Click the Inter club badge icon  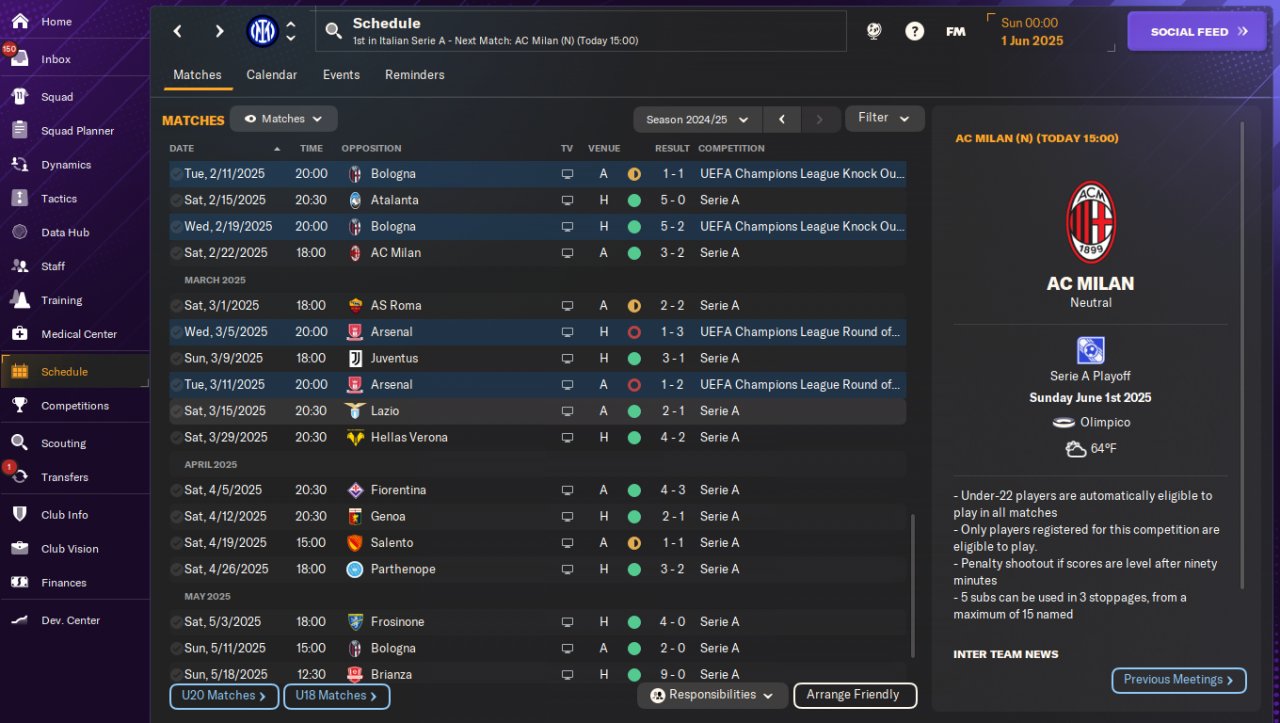(262, 31)
